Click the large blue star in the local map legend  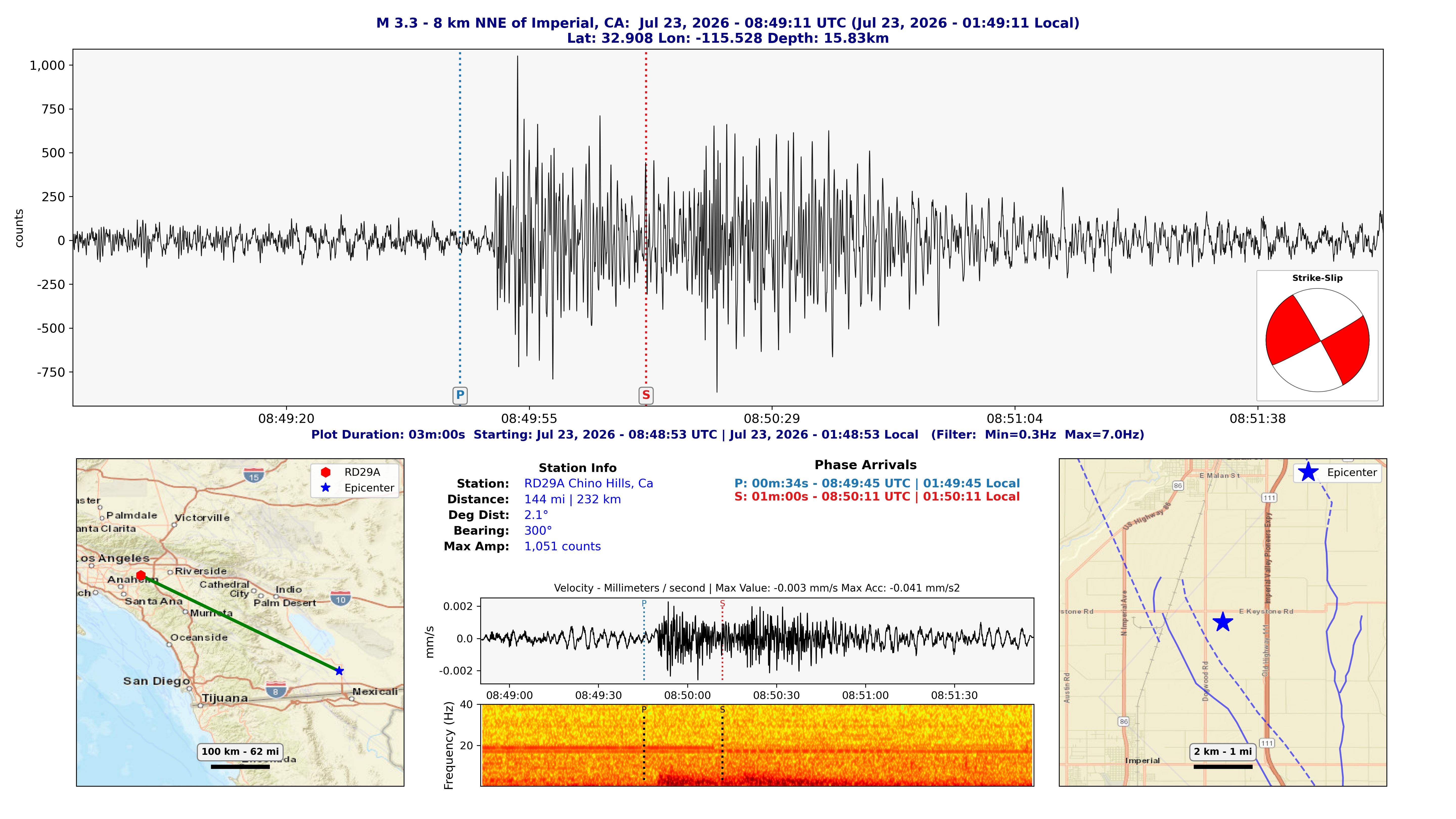coord(1308,472)
